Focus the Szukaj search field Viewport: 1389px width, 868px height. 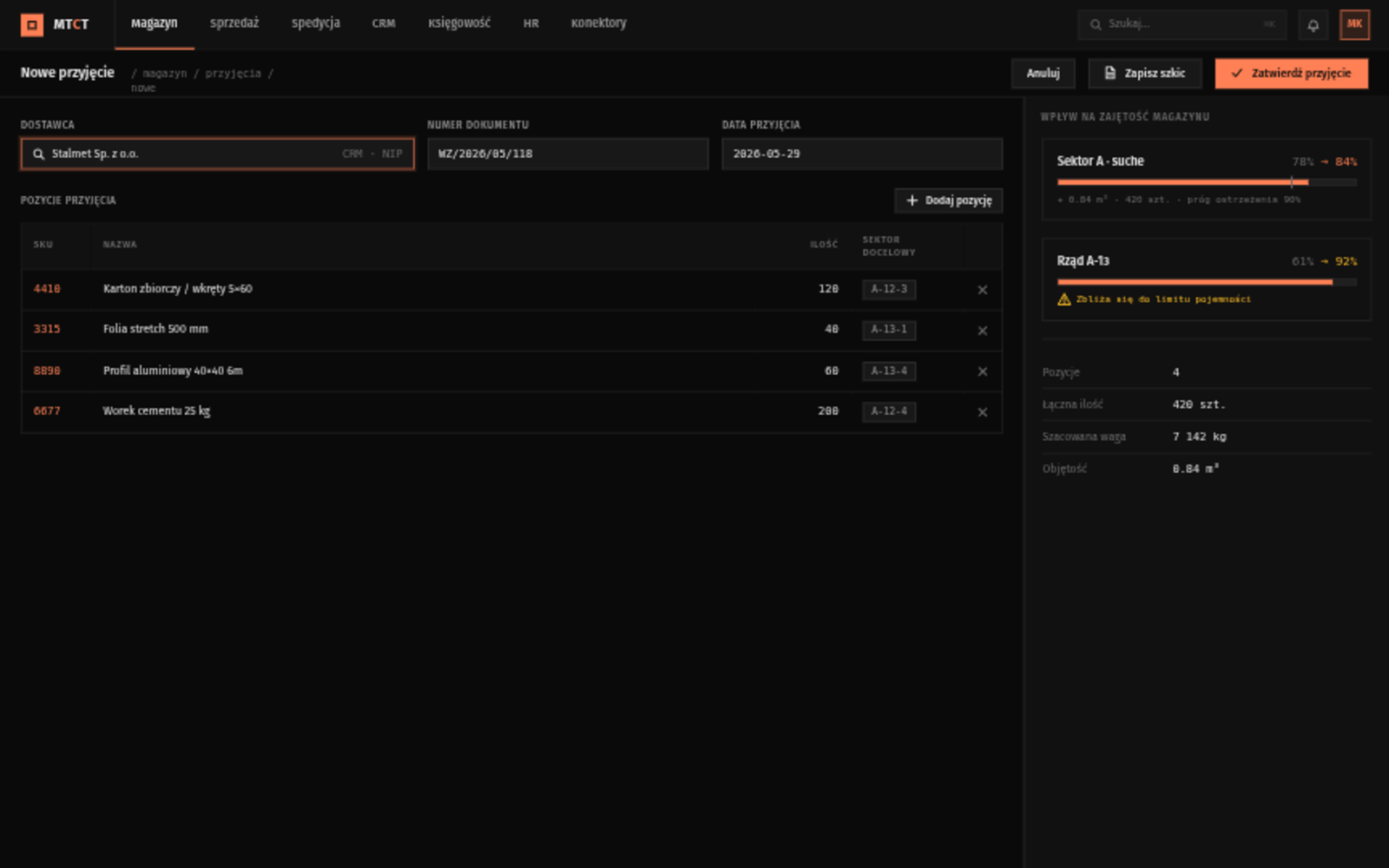point(1182,24)
